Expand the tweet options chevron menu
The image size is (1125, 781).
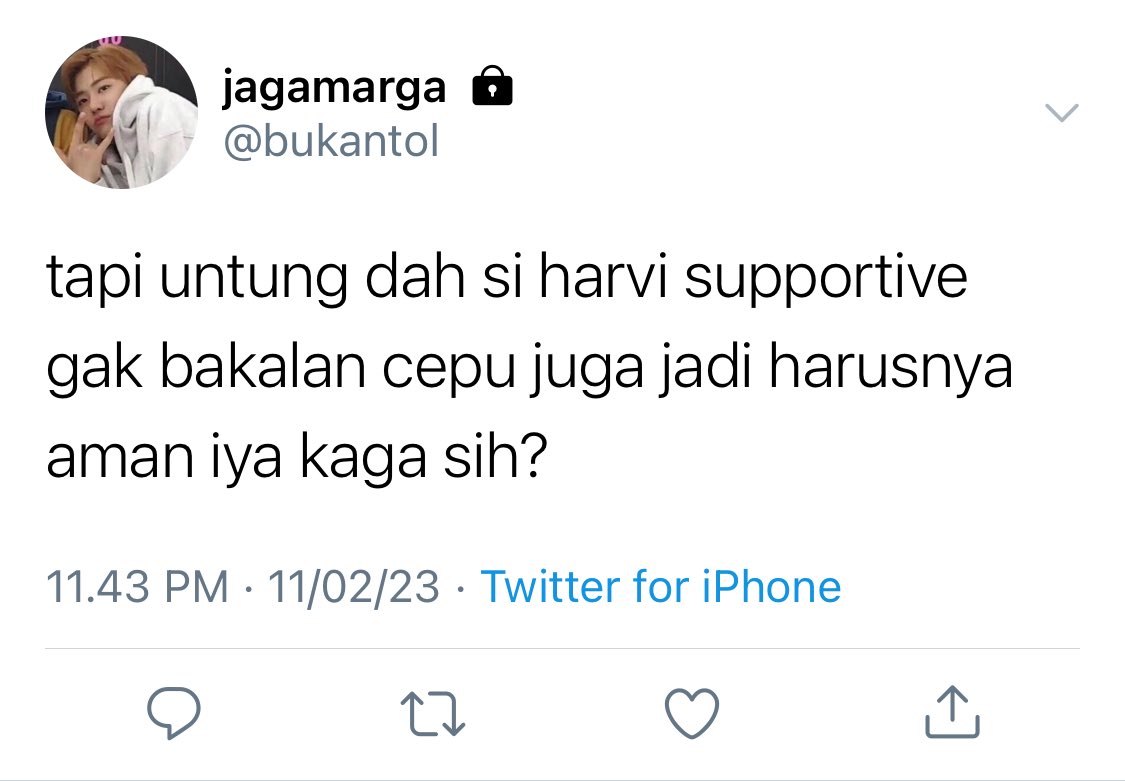[x=1061, y=113]
